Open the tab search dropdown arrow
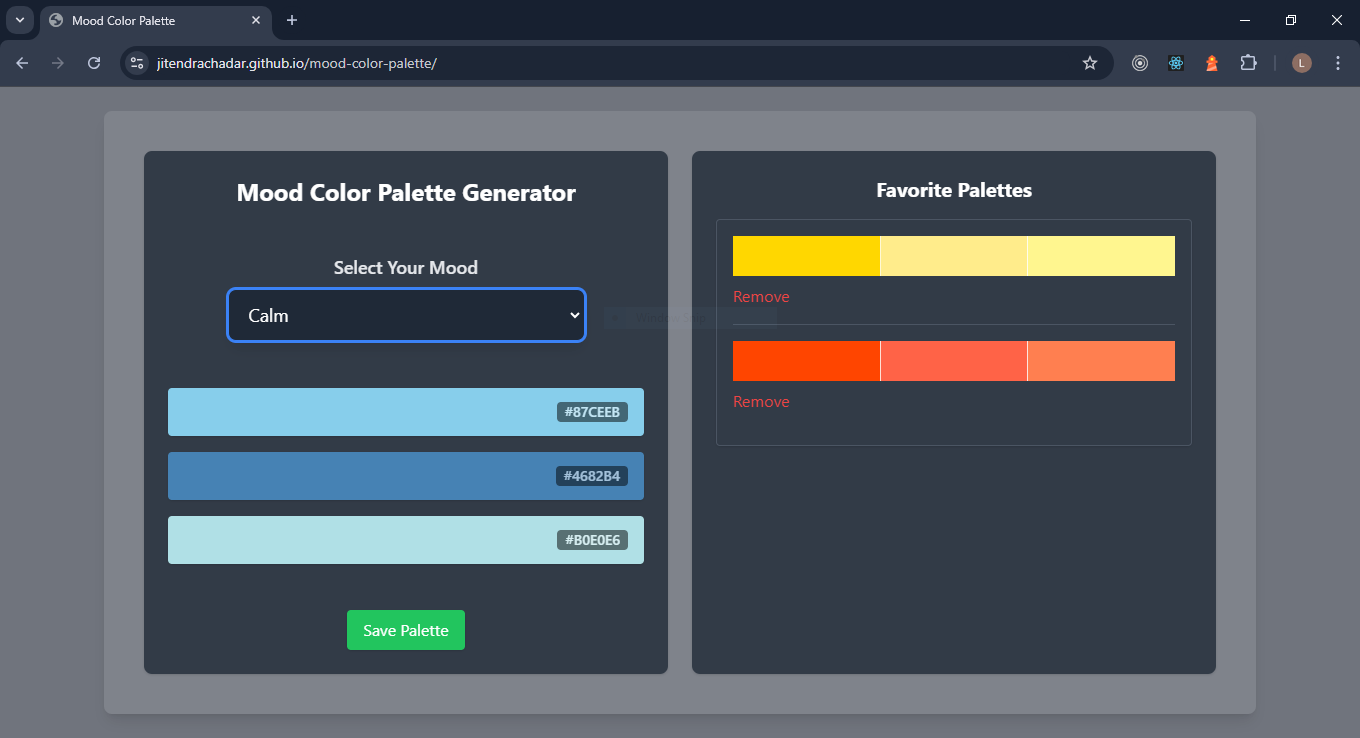This screenshot has width=1360, height=738. click(19, 20)
